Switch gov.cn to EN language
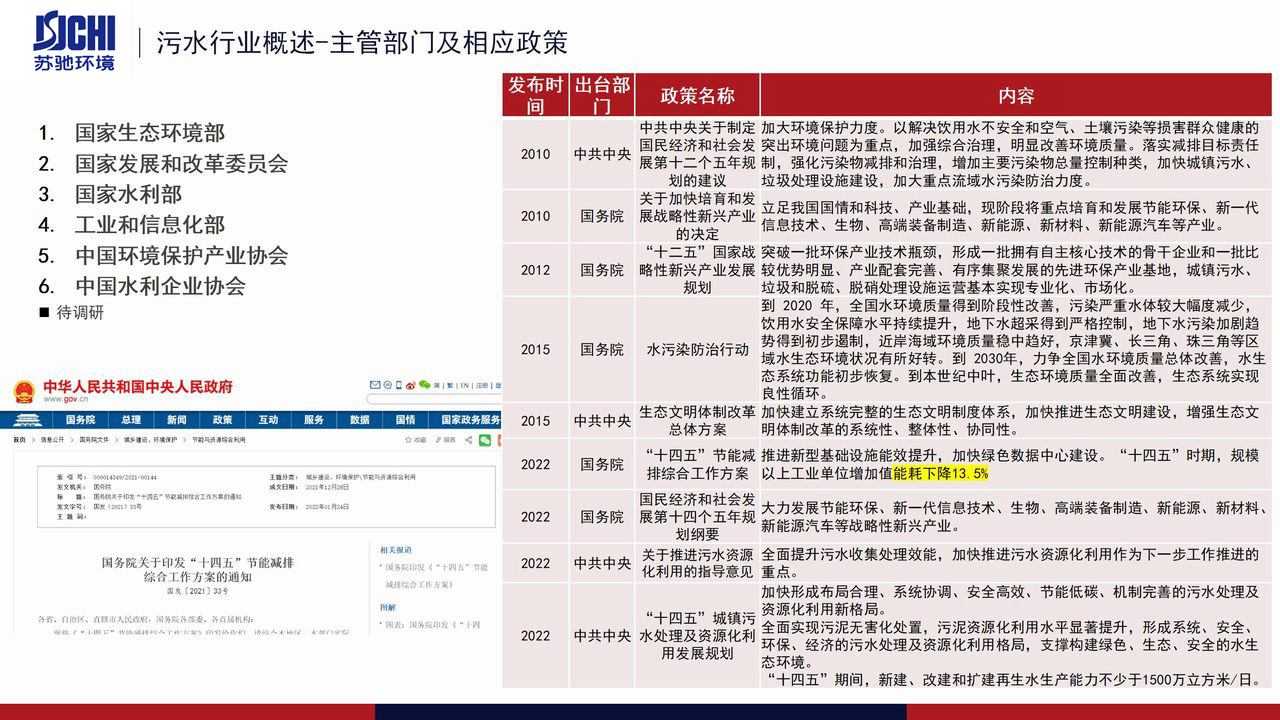 coord(464,385)
